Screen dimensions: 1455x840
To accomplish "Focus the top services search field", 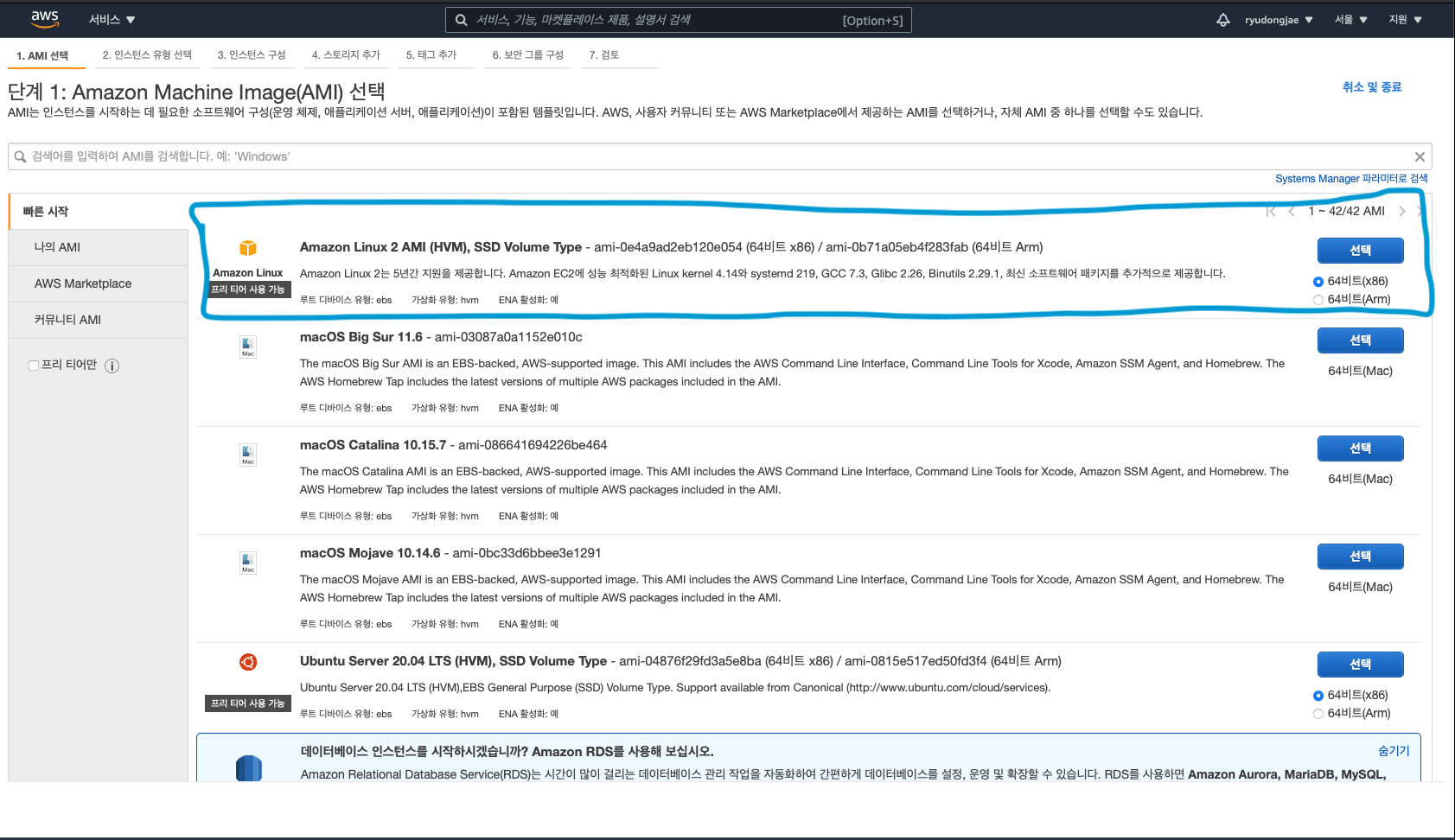I will pyautogui.click(x=679, y=20).
